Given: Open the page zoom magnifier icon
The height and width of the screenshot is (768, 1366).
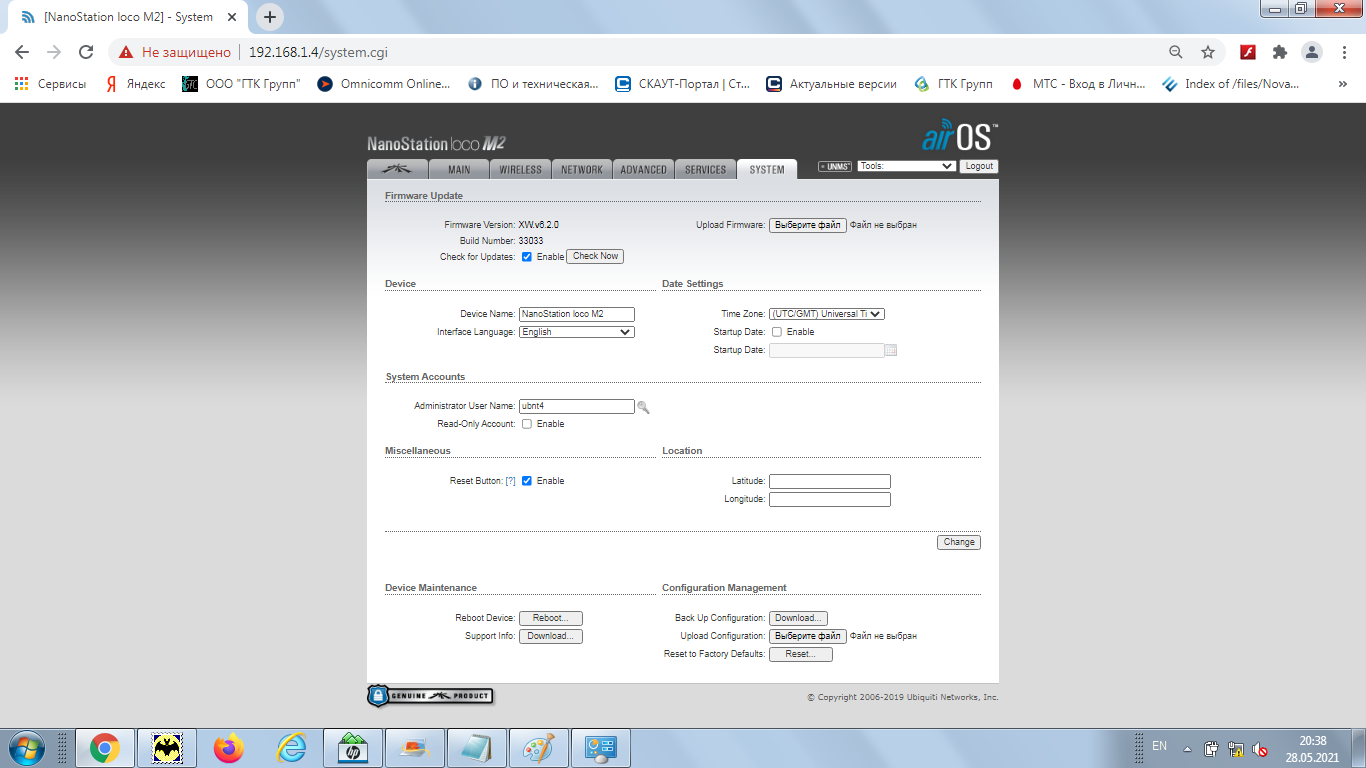Looking at the screenshot, I should coord(1176,52).
